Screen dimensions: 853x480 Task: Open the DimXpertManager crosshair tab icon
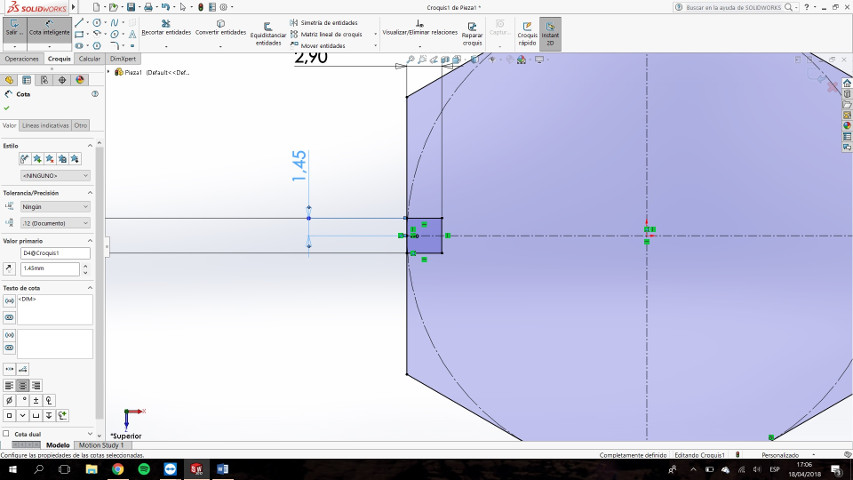(x=62, y=80)
